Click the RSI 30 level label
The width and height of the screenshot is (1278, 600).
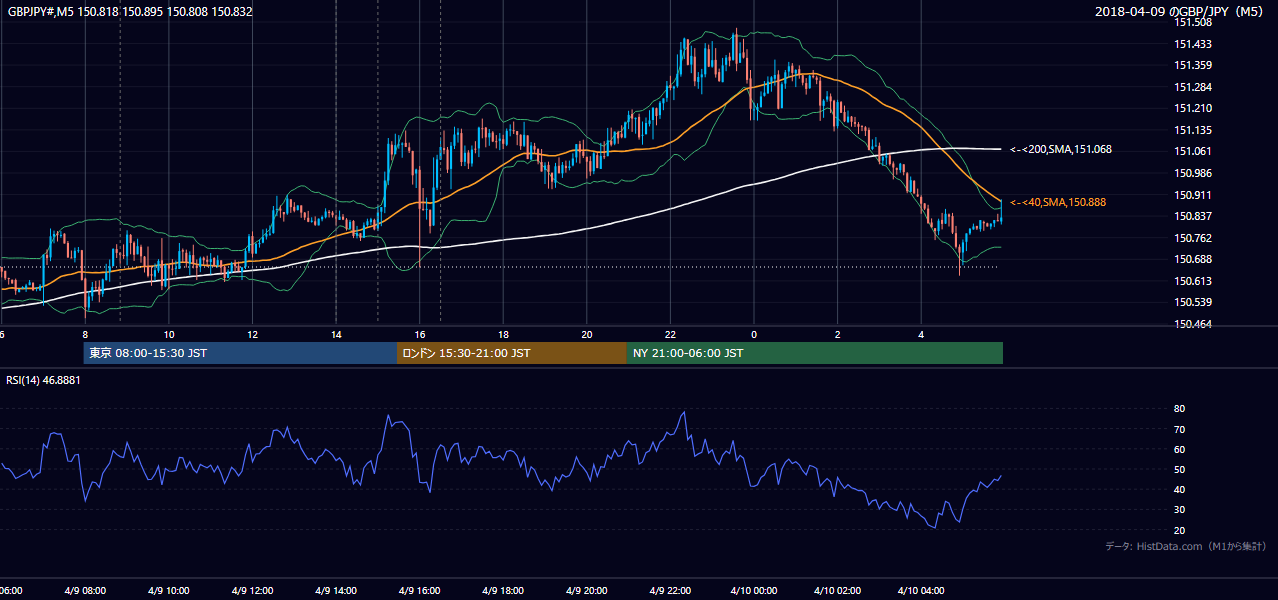tap(1179, 510)
